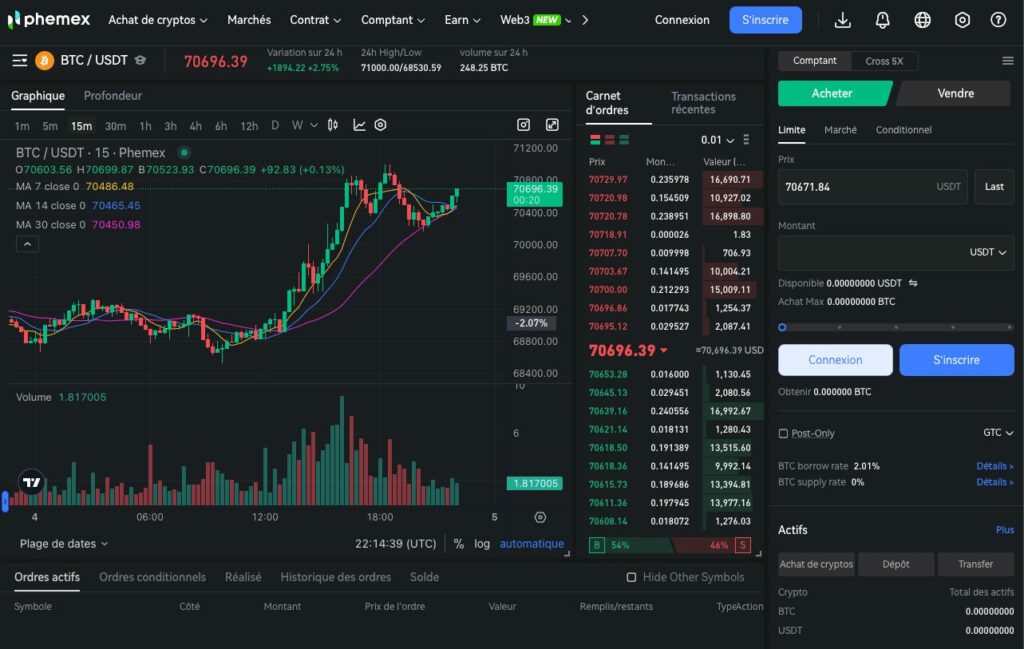Image resolution: width=1024 pixels, height=649 pixels.
Task: Open notifications via the bell icon
Action: click(x=882, y=19)
